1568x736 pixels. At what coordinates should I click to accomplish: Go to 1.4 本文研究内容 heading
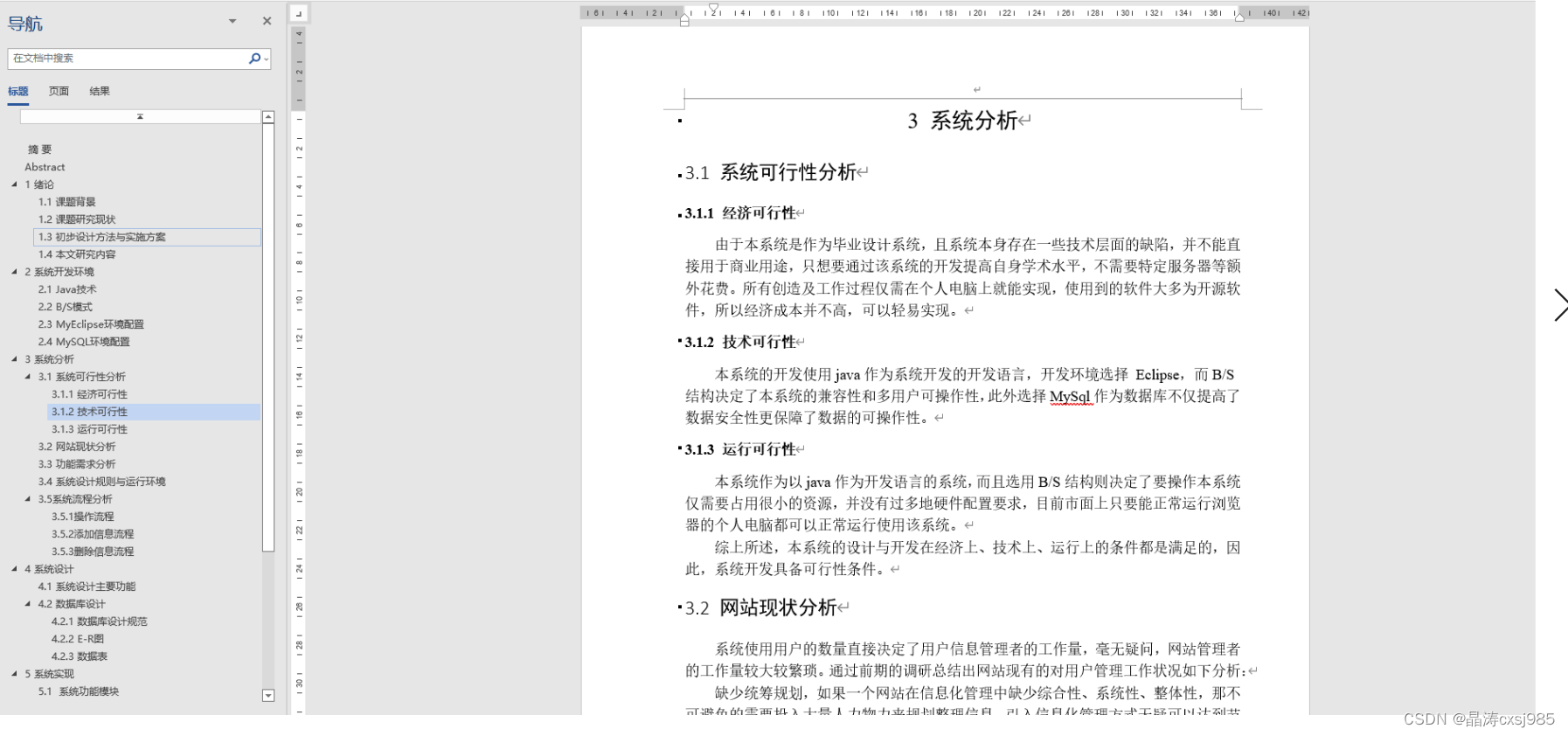coord(77,254)
